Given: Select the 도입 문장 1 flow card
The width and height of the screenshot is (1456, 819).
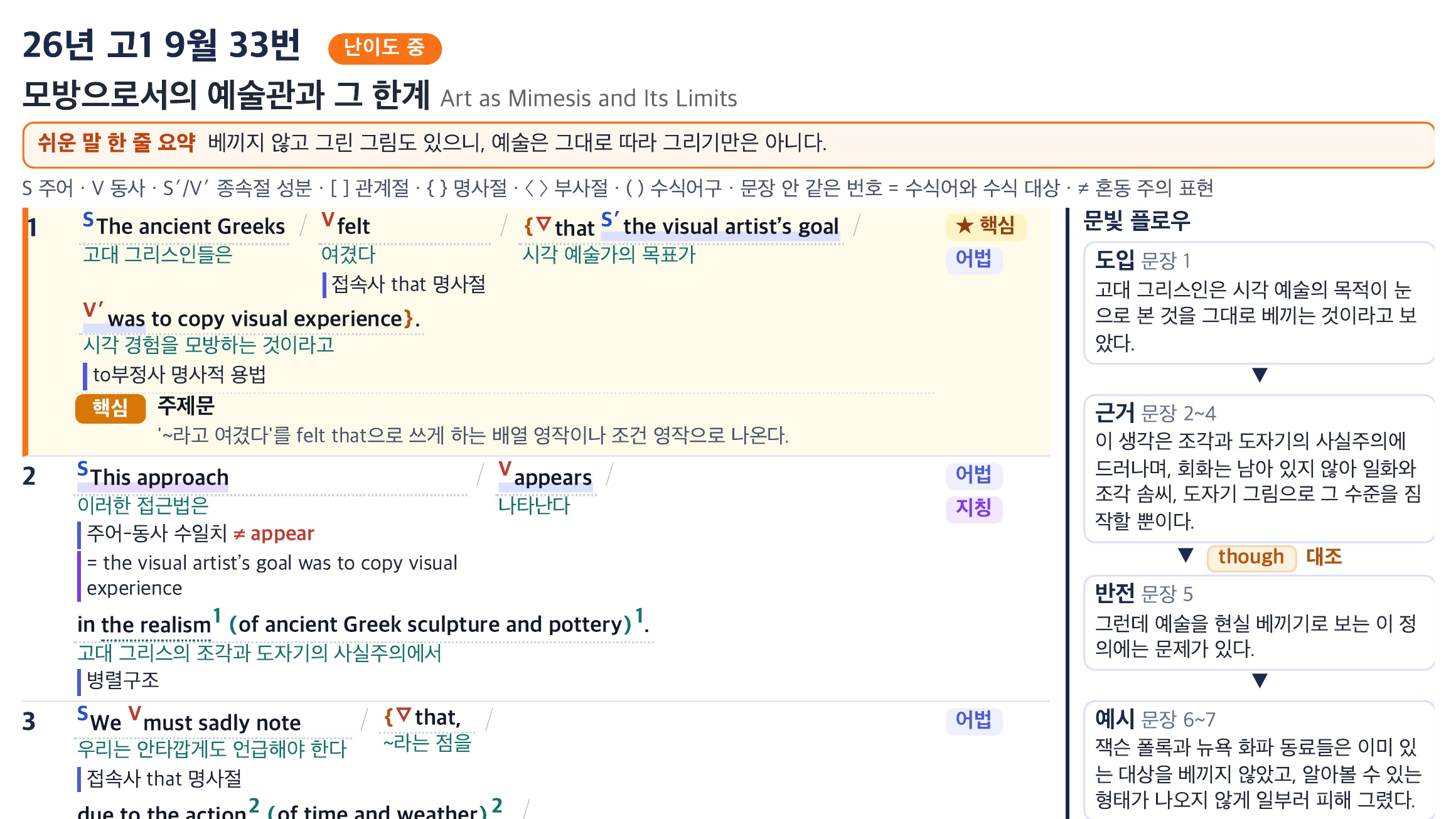Looking at the screenshot, I should [1259, 302].
